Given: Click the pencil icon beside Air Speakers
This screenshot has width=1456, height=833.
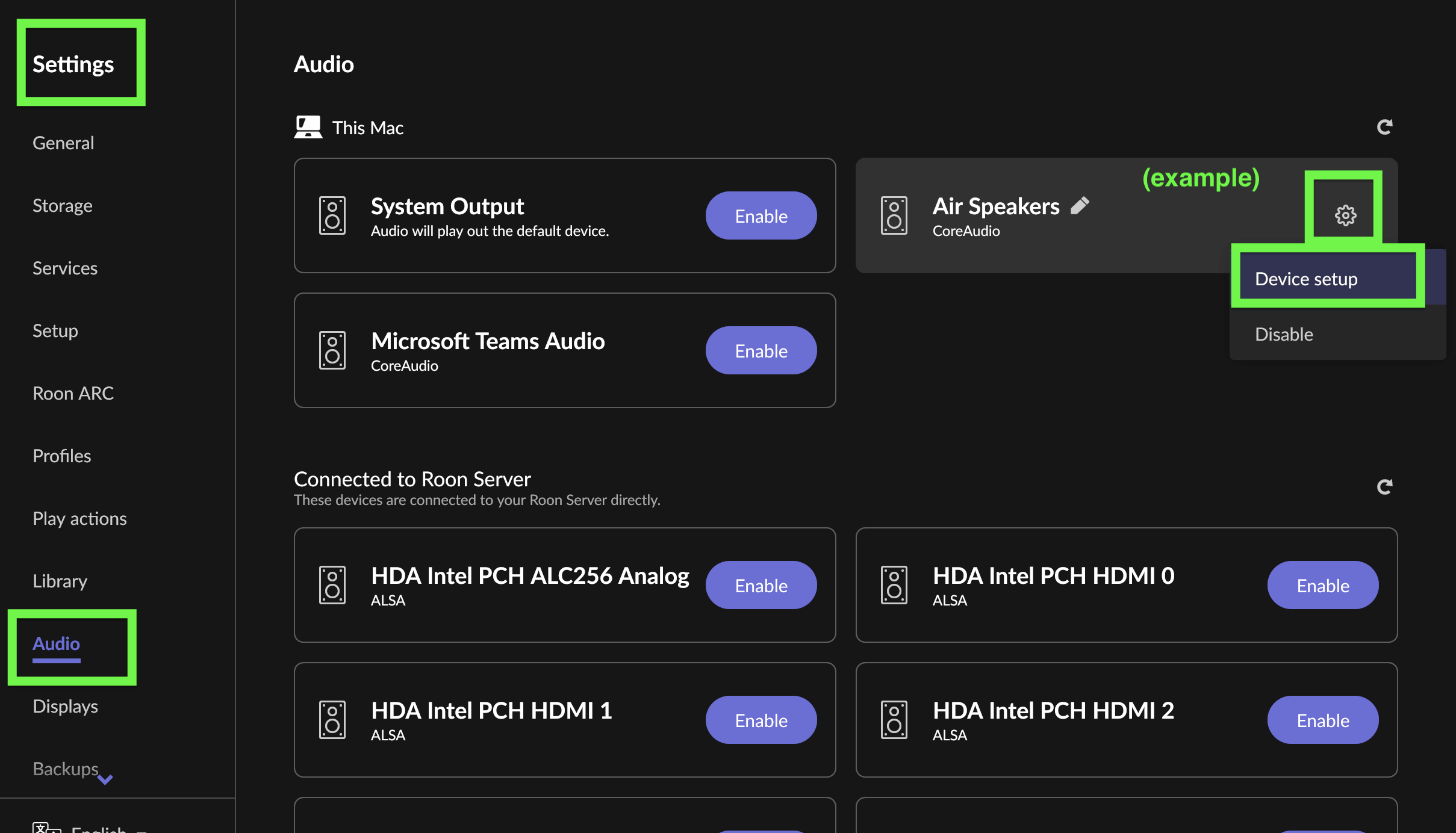Looking at the screenshot, I should [x=1080, y=206].
